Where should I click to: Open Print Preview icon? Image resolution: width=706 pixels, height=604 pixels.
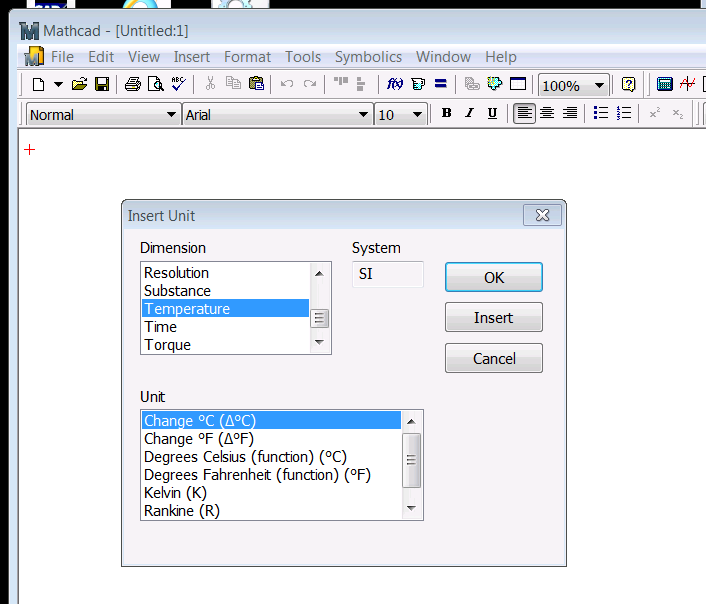pos(156,84)
